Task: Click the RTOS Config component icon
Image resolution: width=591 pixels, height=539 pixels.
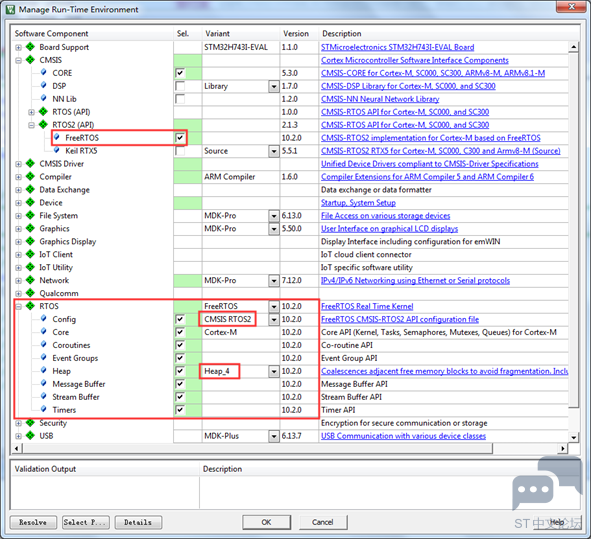Action: [x=44, y=318]
